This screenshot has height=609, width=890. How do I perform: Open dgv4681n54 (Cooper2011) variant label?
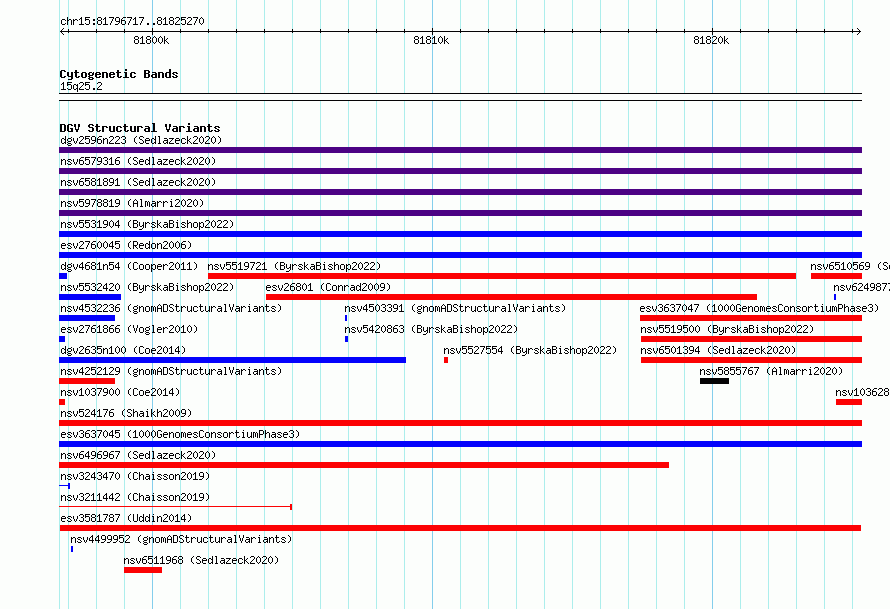click(129, 266)
